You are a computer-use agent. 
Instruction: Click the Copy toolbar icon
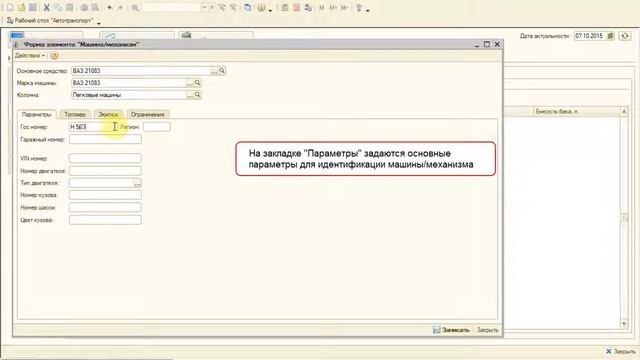58,8
